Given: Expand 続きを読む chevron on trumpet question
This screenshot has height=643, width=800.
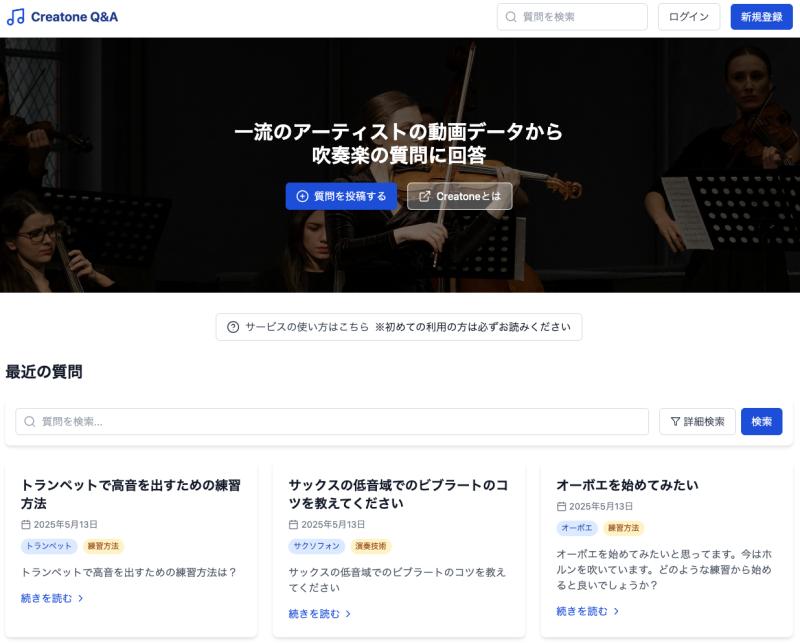Looking at the screenshot, I should click(x=81, y=598).
